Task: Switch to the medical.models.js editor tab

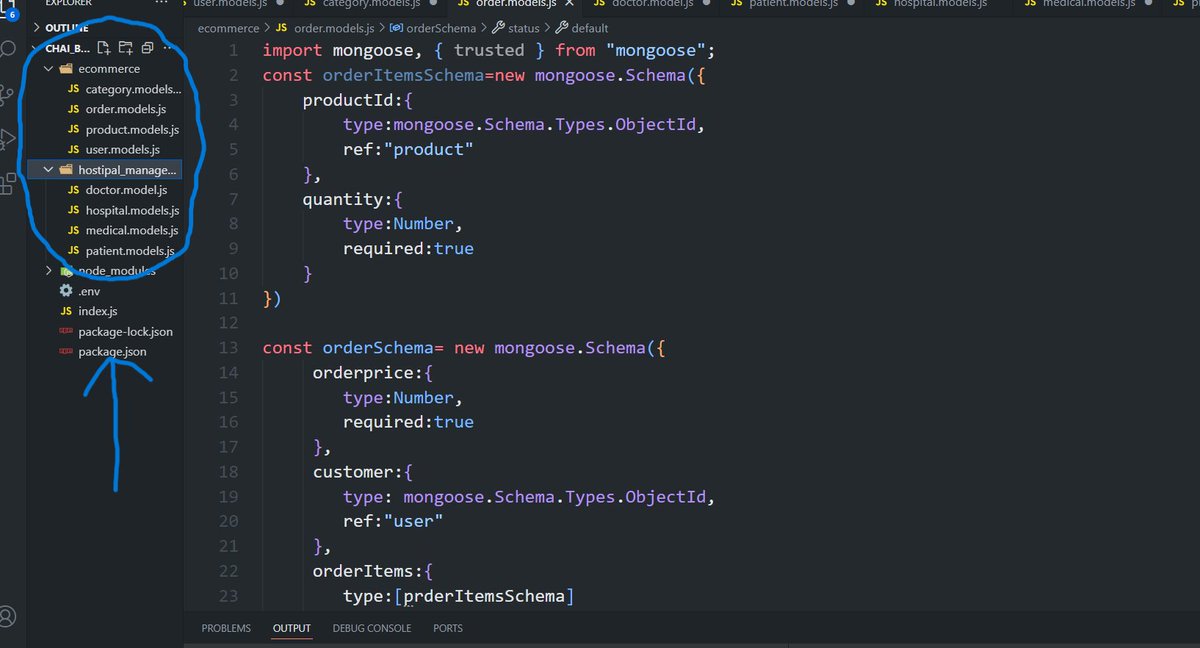Action: [x=1088, y=4]
